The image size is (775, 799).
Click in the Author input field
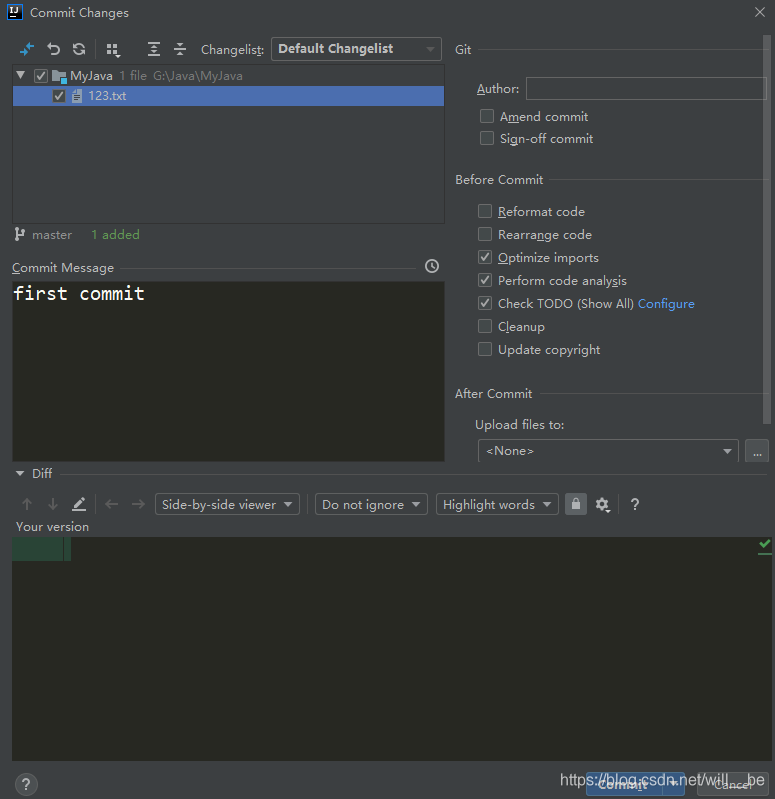pos(646,89)
